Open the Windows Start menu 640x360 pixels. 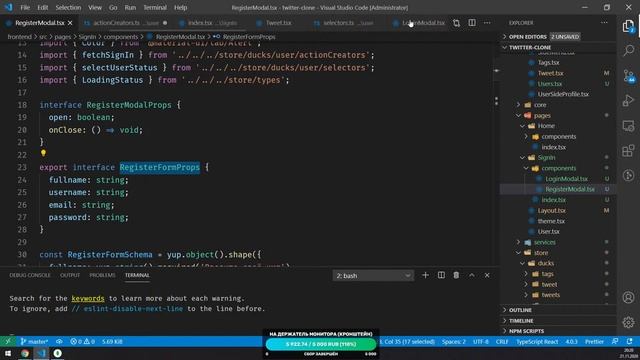pos(8,353)
